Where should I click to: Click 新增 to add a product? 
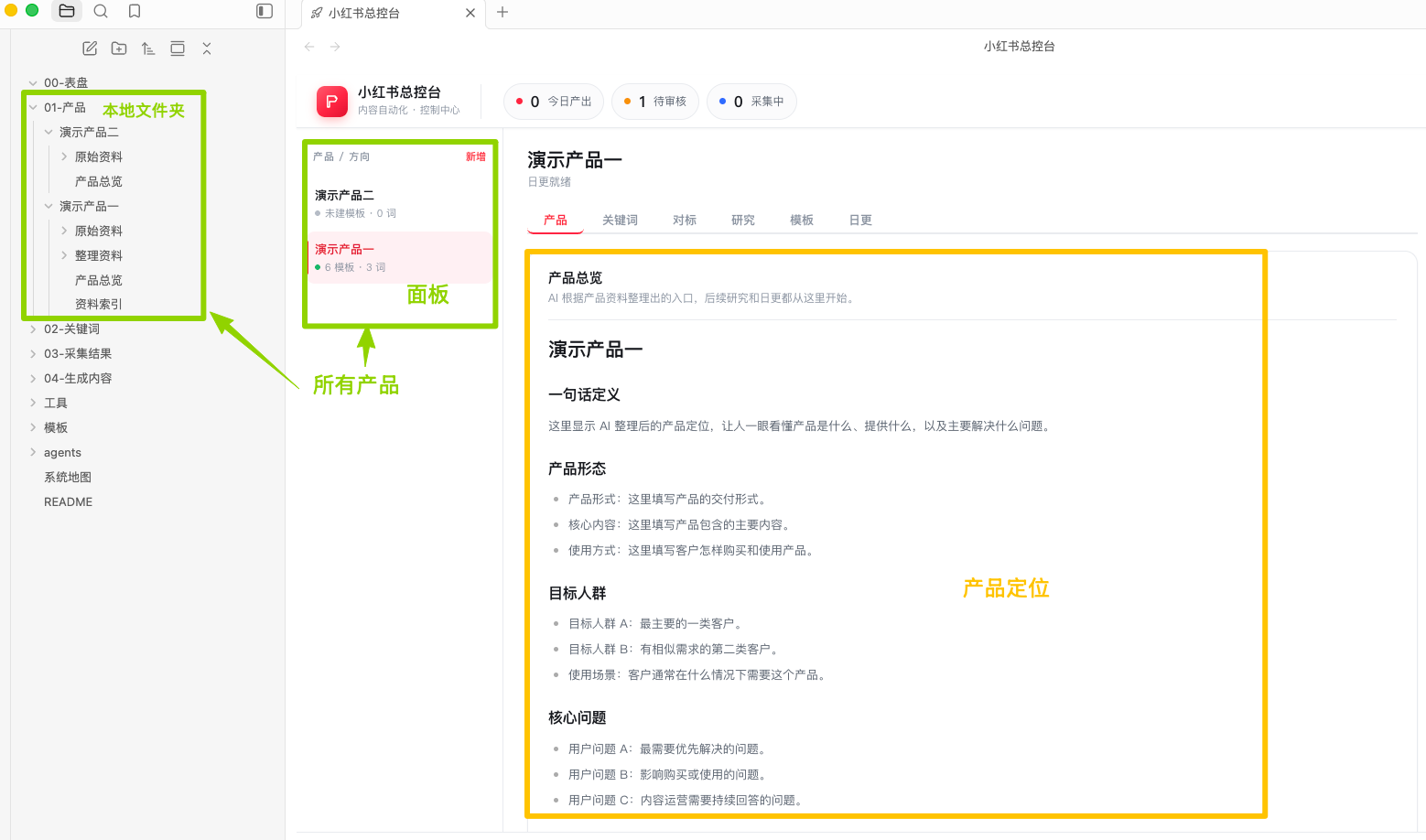[x=476, y=156]
